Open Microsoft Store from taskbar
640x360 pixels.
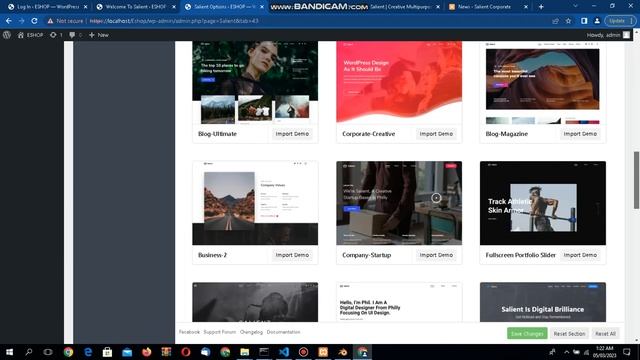(x=107, y=352)
